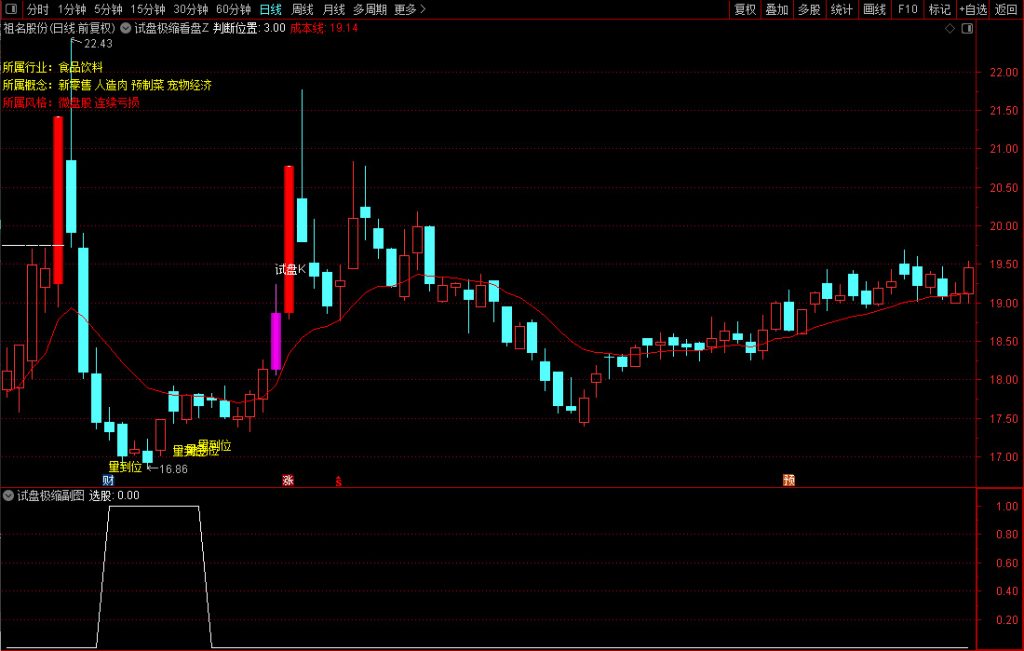The width and height of the screenshot is (1024, 651).
Task: Open the F10 company info
Action: coord(907,9)
